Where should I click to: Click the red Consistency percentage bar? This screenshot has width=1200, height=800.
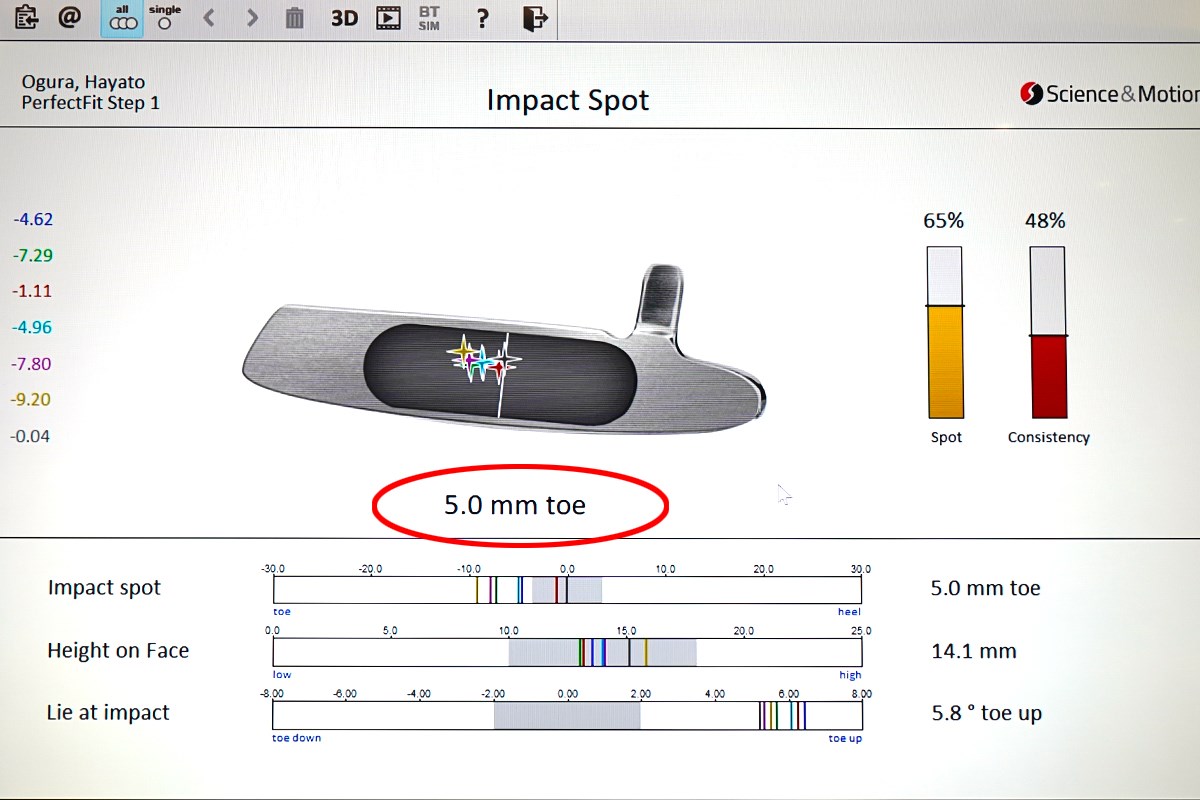pyautogui.click(x=1049, y=376)
